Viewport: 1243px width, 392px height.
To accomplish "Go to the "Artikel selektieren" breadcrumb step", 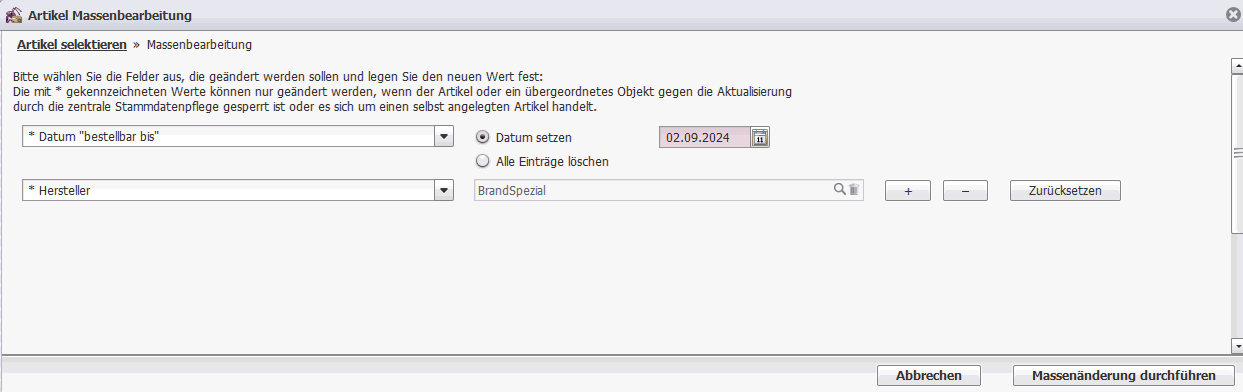I will click(72, 45).
